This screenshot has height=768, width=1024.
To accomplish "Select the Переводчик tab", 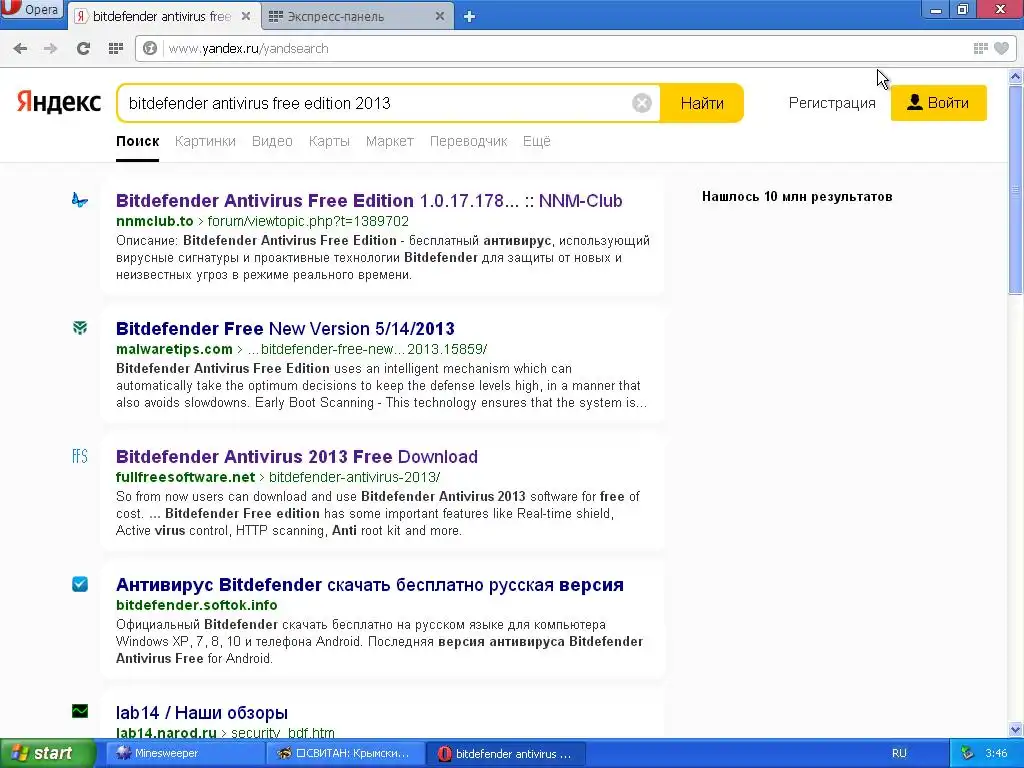I will point(468,141).
